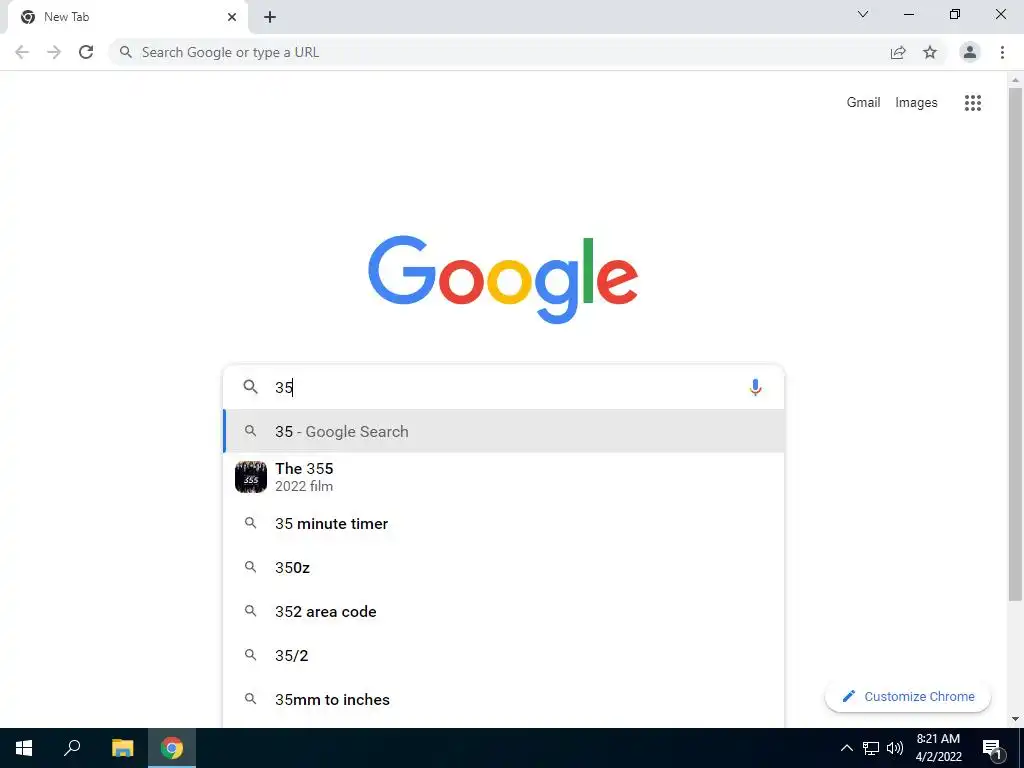Open the taskbar clock and date
This screenshot has width=1024, height=768.
coord(938,748)
